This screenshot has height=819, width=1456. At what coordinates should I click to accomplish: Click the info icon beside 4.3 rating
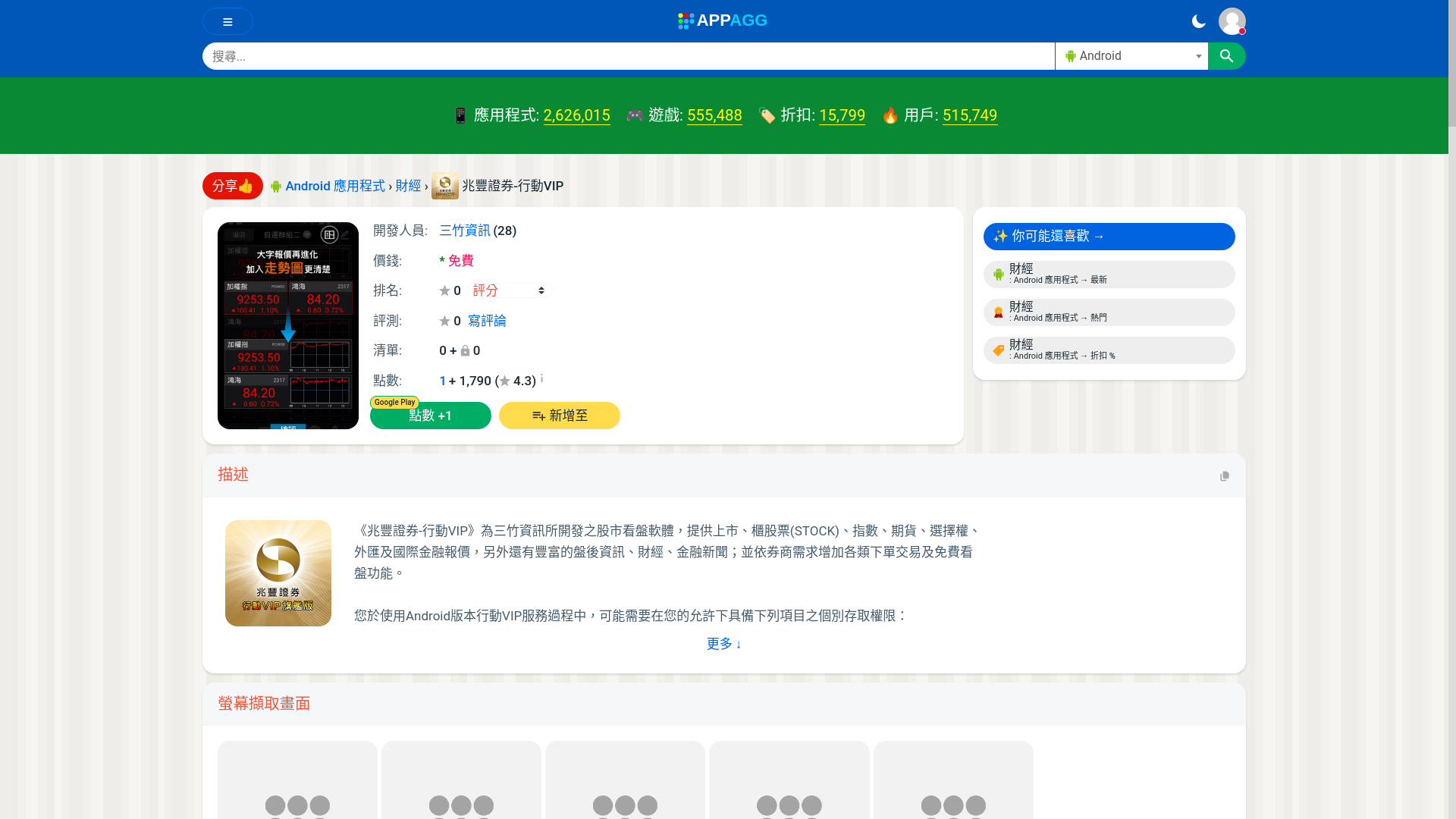pos(541,378)
